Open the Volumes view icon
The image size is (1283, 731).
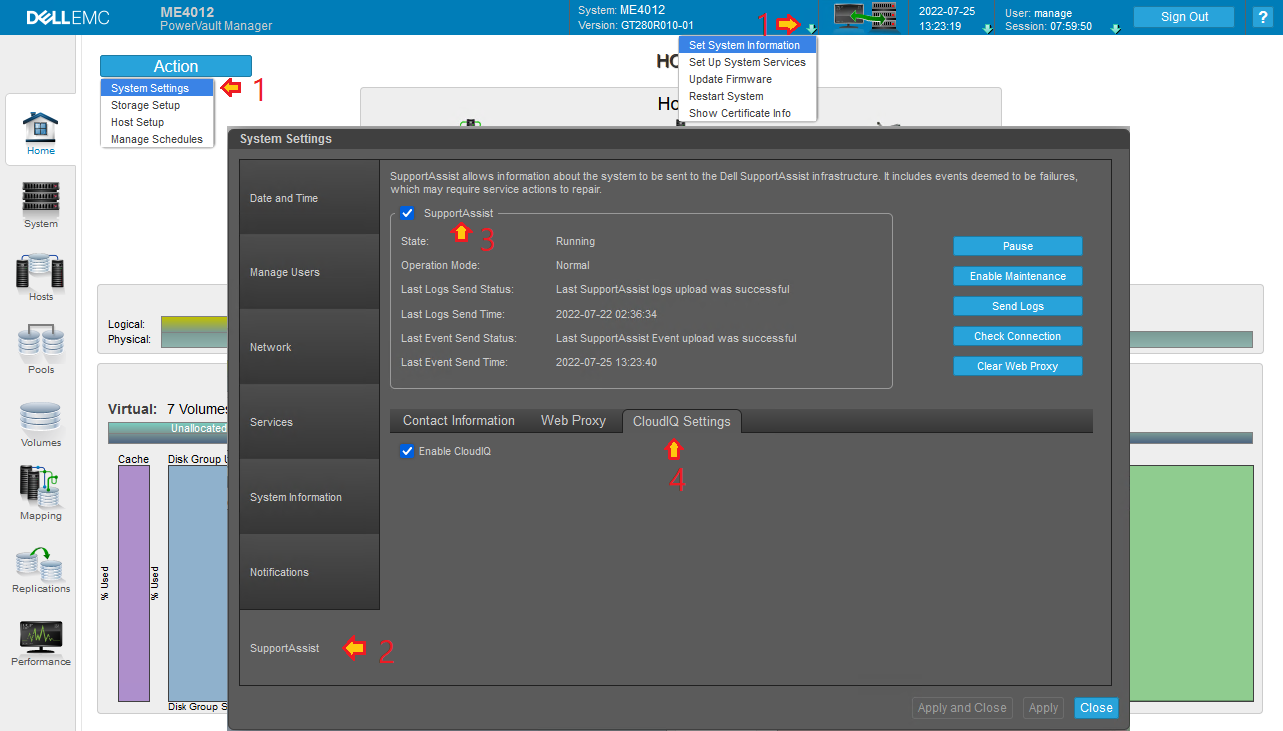tap(40, 418)
